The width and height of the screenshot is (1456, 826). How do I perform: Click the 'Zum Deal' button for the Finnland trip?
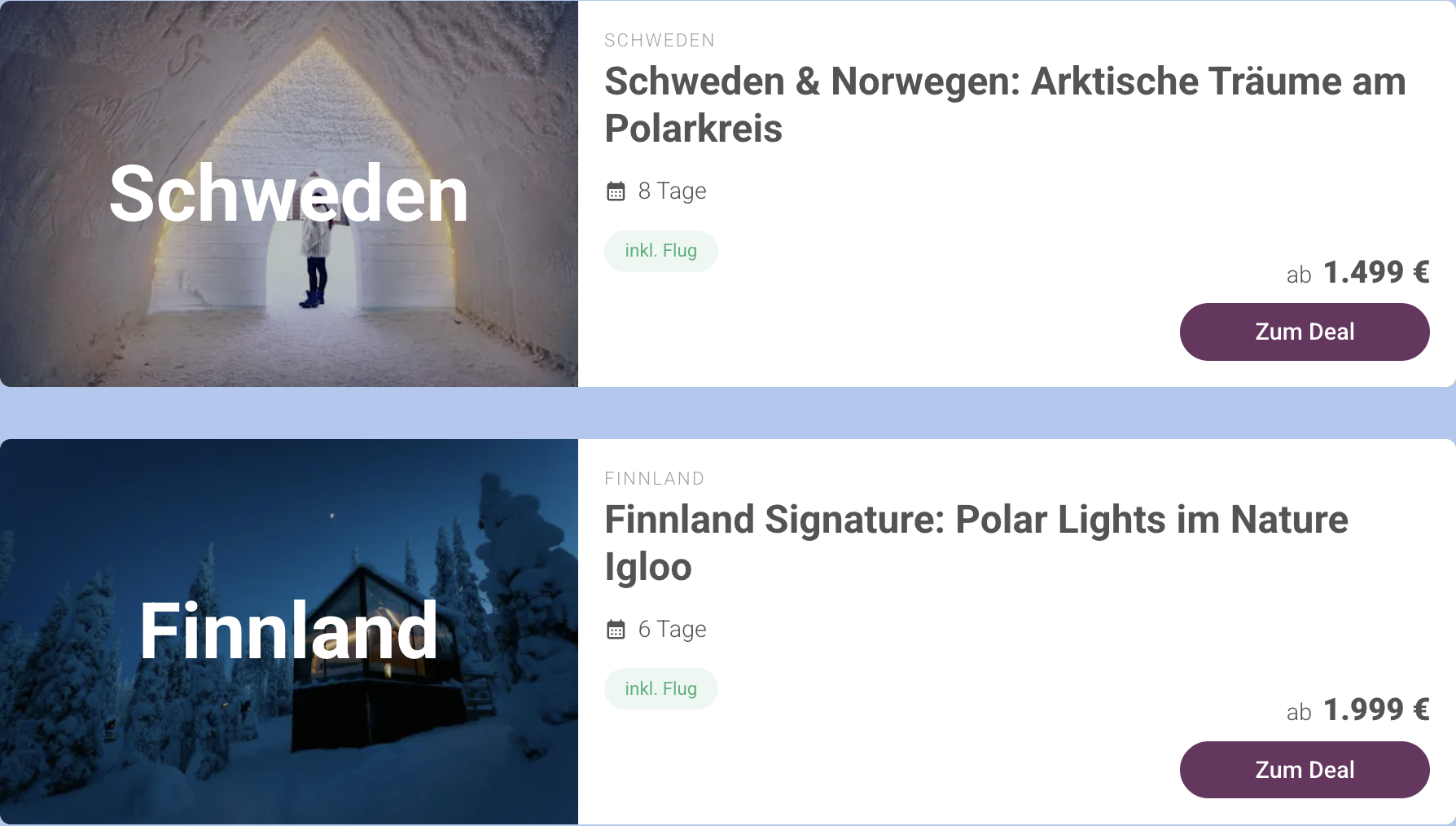[1304, 769]
